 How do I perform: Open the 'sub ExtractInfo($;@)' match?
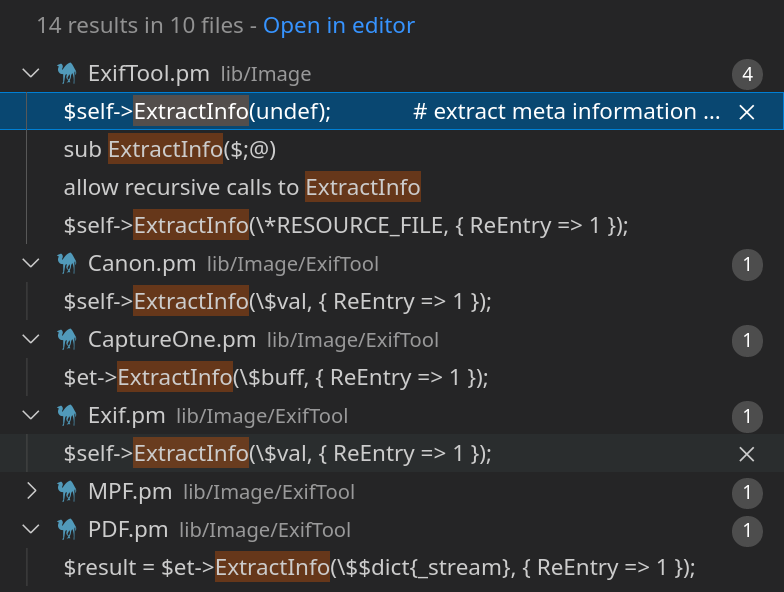(169, 150)
